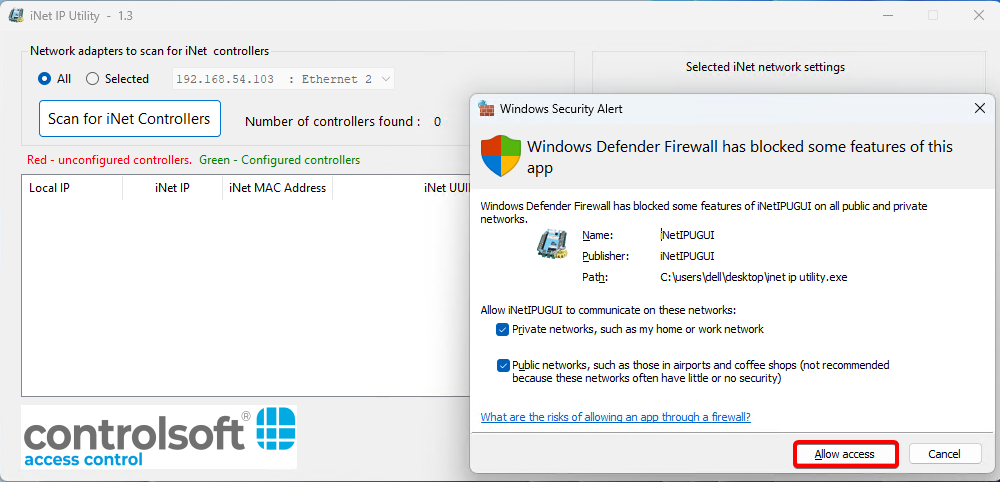Click the iNetIPUGUI app icon in alert

(552, 245)
